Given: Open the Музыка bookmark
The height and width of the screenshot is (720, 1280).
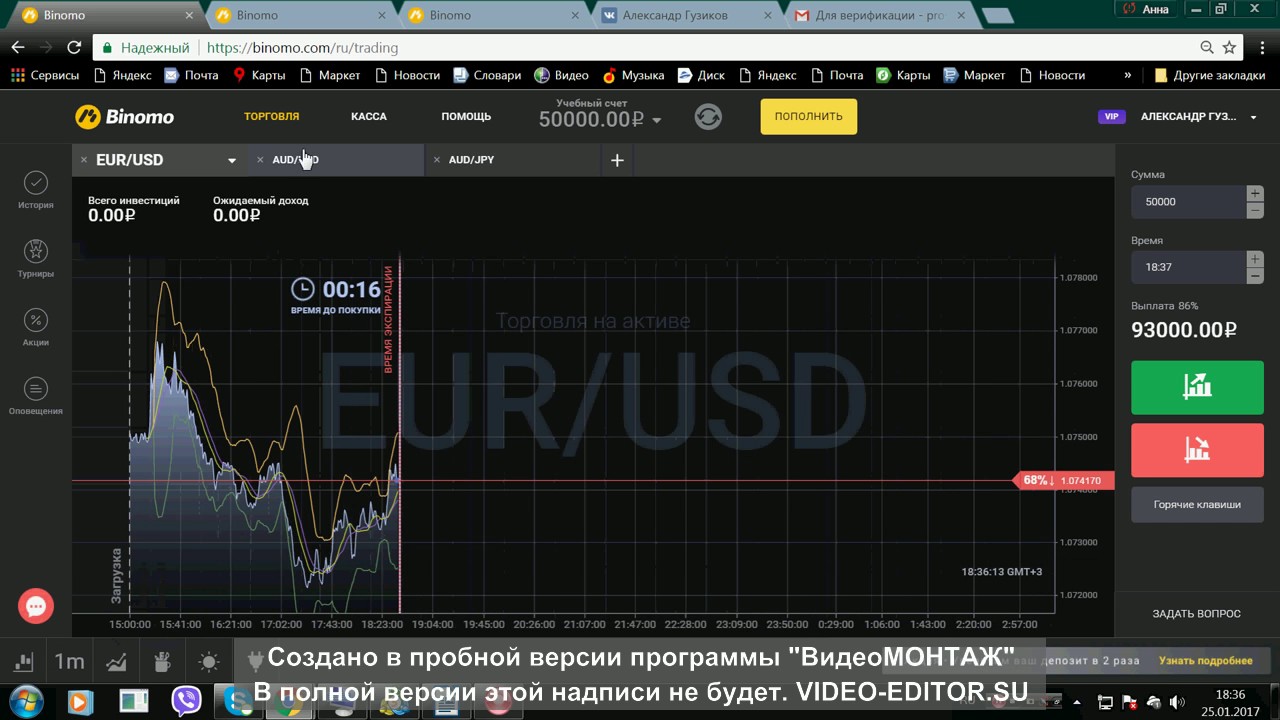Looking at the screenshot, I should click(633, 75).
